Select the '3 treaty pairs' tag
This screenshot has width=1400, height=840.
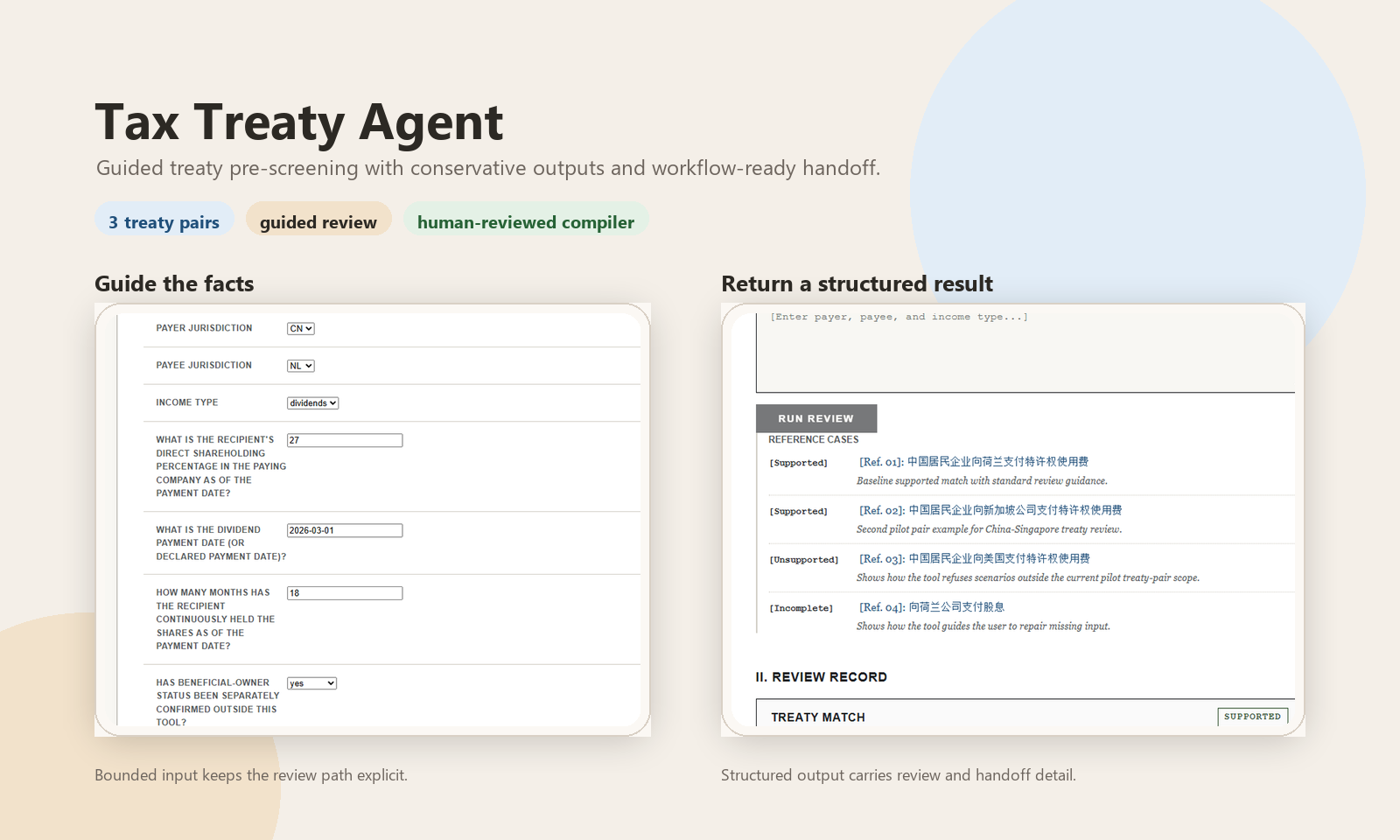coord(164,221)
